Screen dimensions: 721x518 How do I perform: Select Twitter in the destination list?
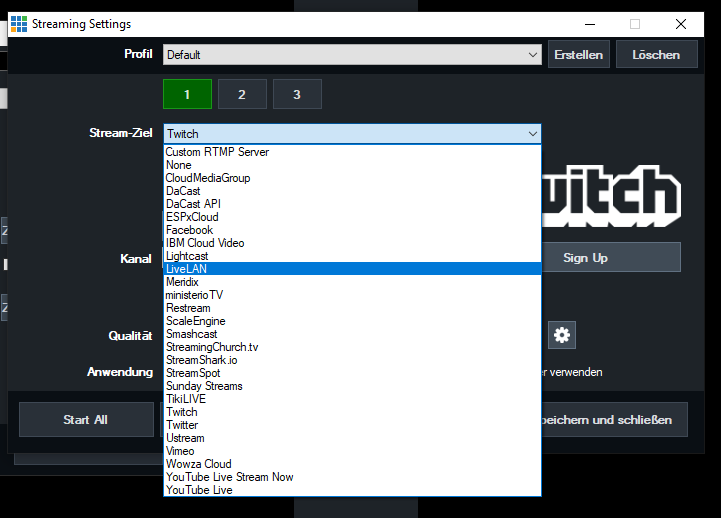[x=182, y=425]
